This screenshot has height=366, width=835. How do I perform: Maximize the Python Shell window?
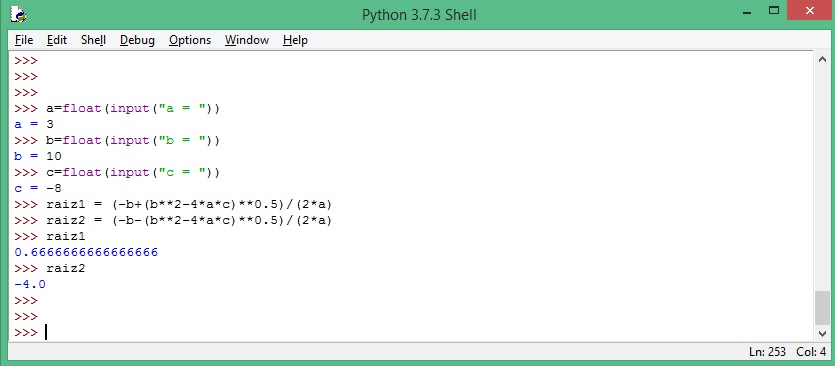[774, 11]
